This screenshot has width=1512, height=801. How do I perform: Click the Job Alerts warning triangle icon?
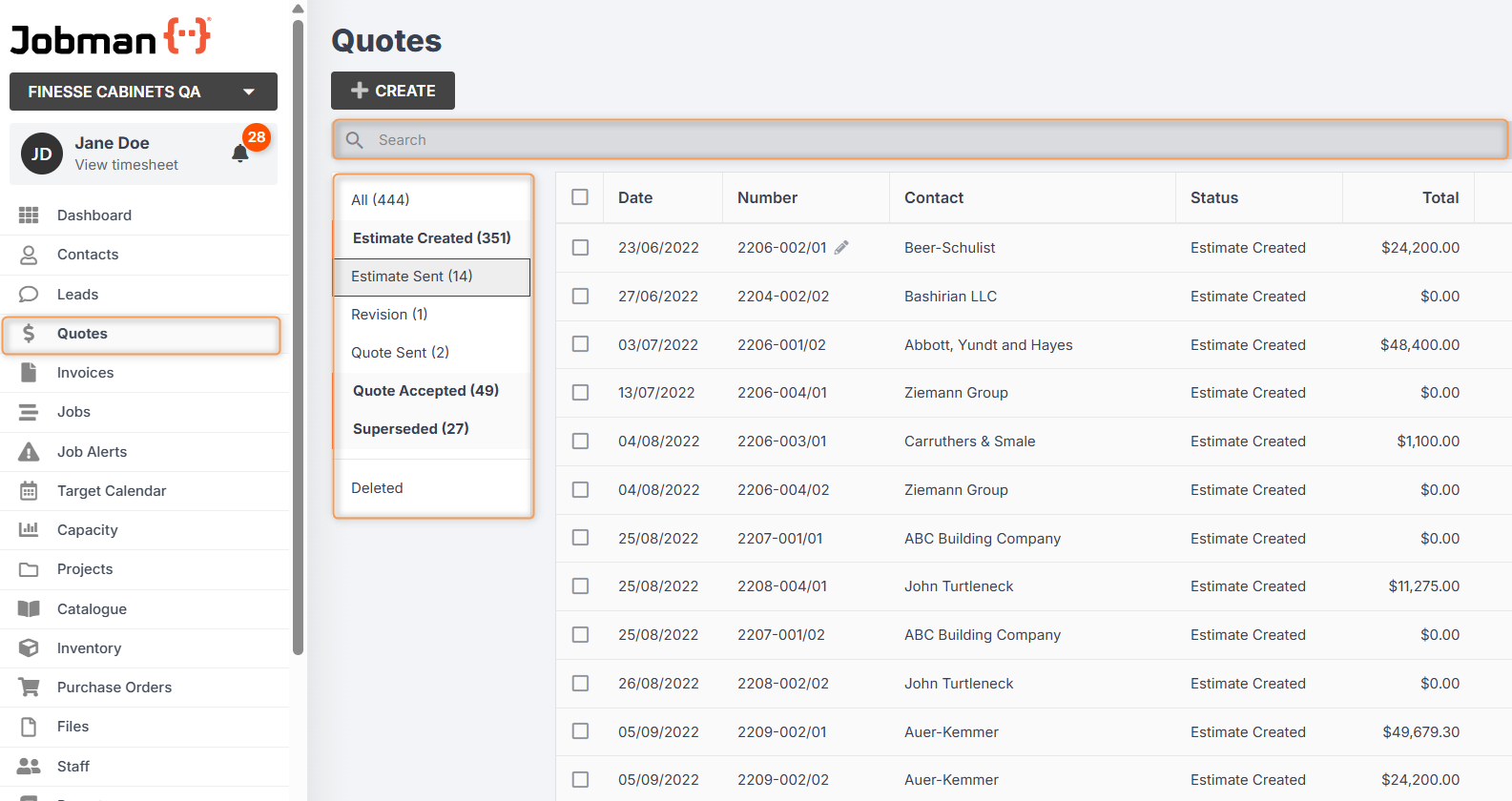29,452
